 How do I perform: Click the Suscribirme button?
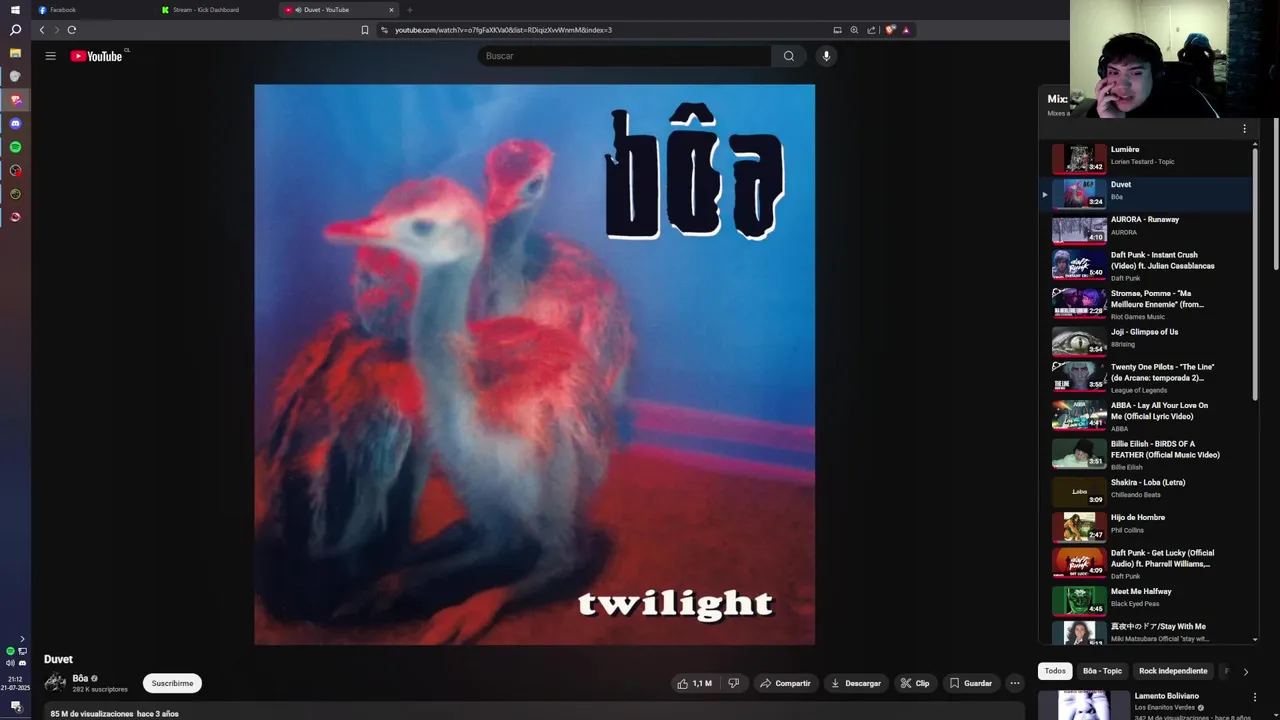tap(172, 683)
